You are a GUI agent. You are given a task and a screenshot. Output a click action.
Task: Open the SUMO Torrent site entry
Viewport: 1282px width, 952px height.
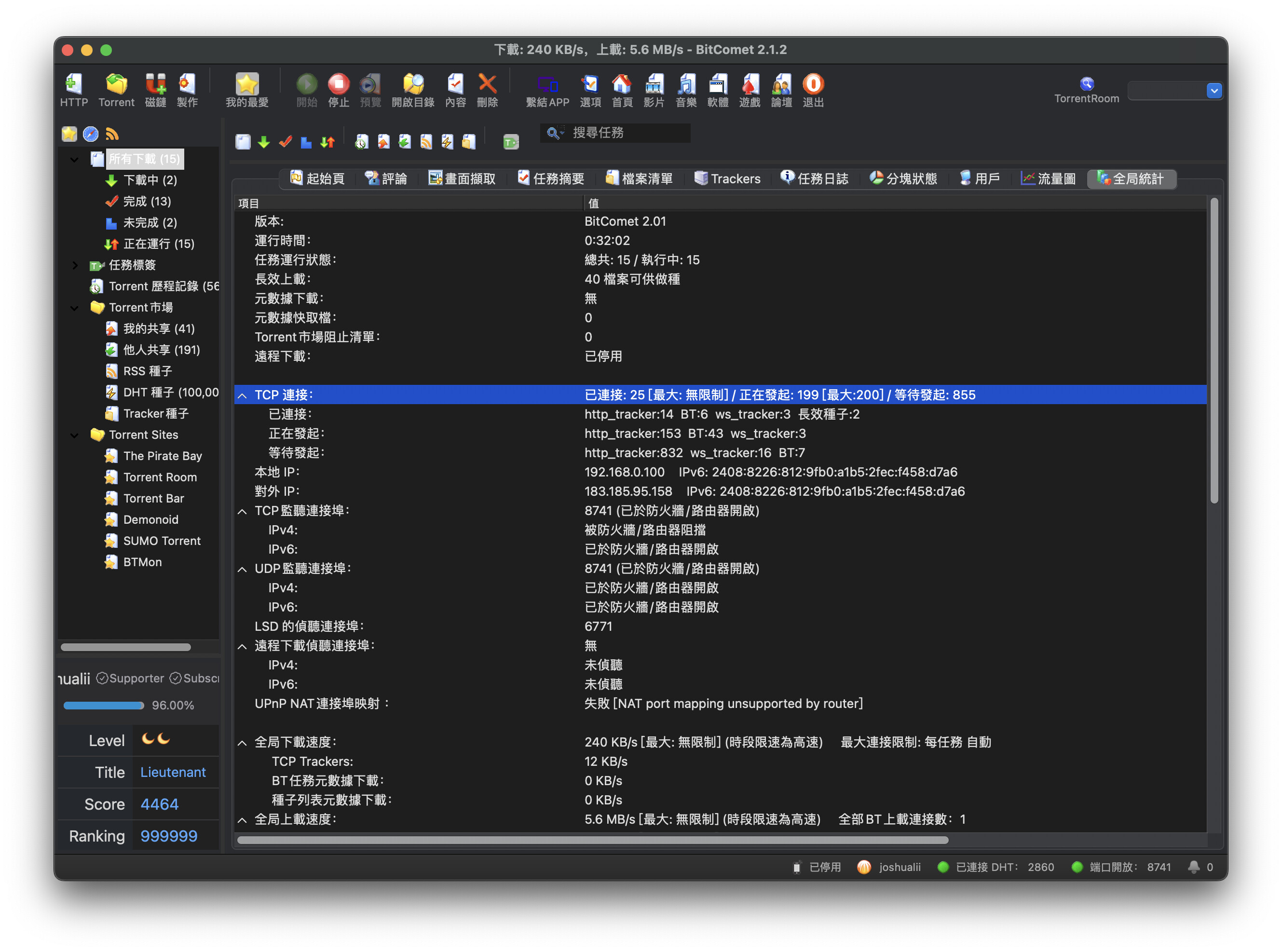point(162,541)
